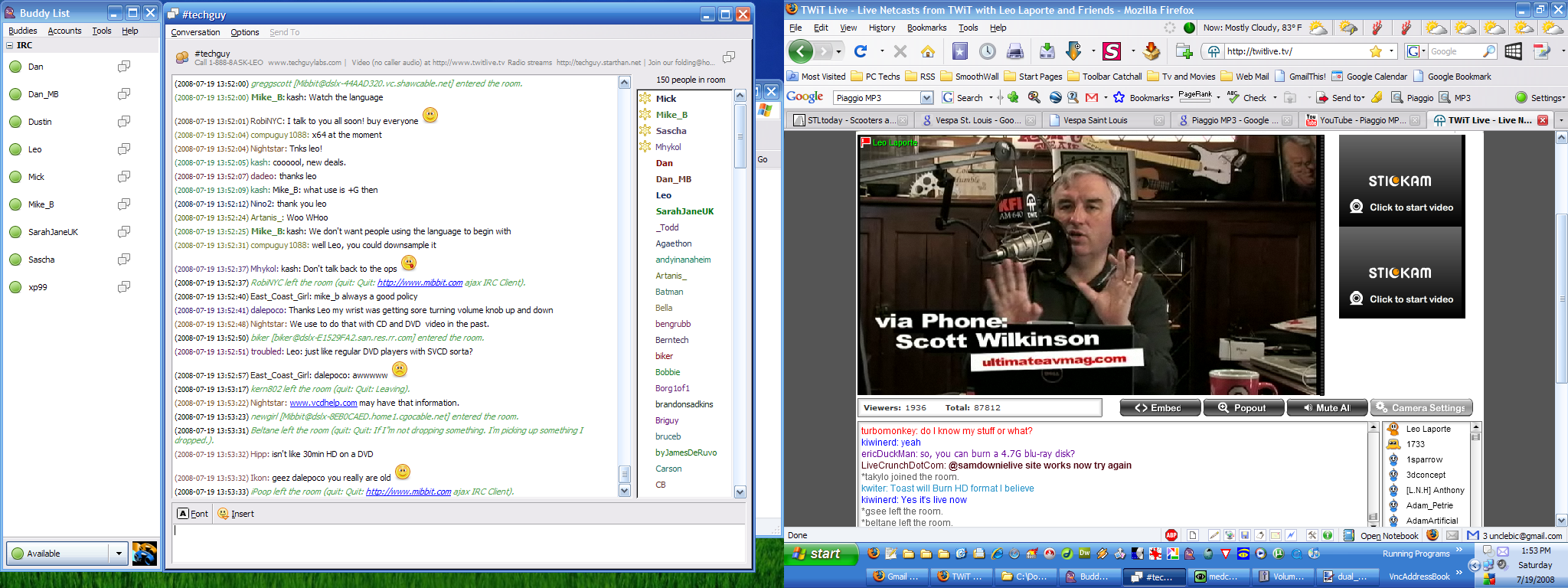Open the download arrow toolbar icon

click(x=1073, y=51)
